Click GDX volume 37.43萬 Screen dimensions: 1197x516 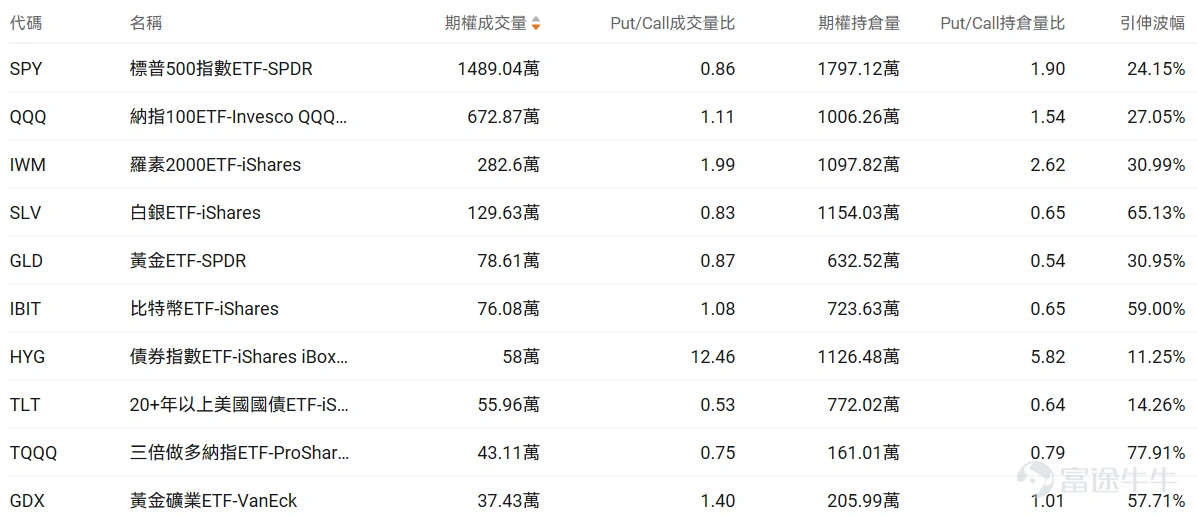click(x=508, y=501)
